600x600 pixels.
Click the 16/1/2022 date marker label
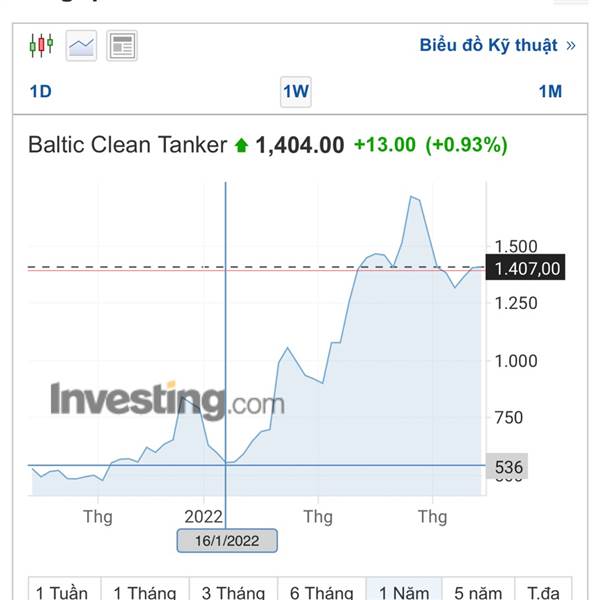click(227, 541)
